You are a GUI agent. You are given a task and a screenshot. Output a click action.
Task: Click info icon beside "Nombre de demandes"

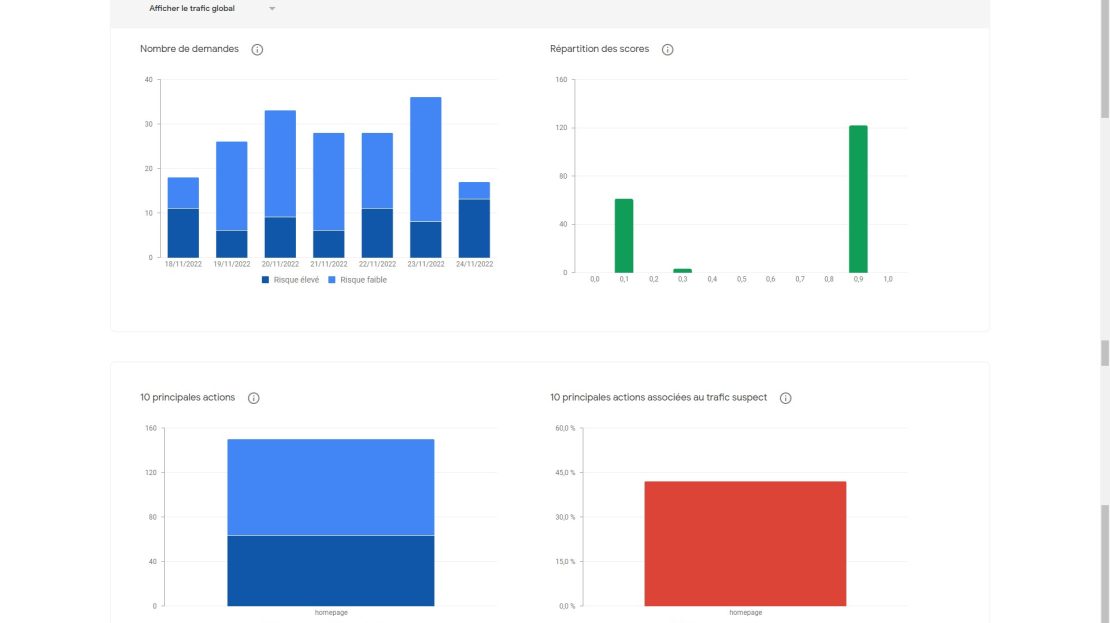coord(257,50)
